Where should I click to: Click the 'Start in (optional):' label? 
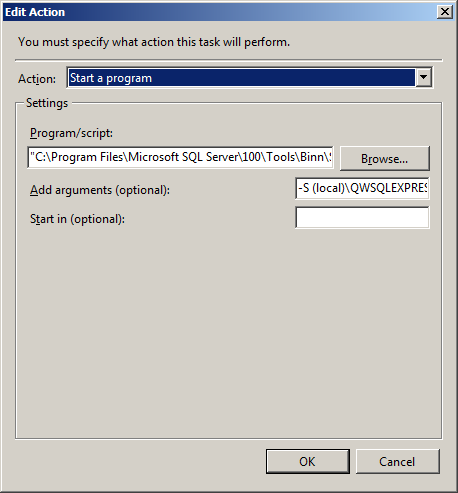click(77, 219)
